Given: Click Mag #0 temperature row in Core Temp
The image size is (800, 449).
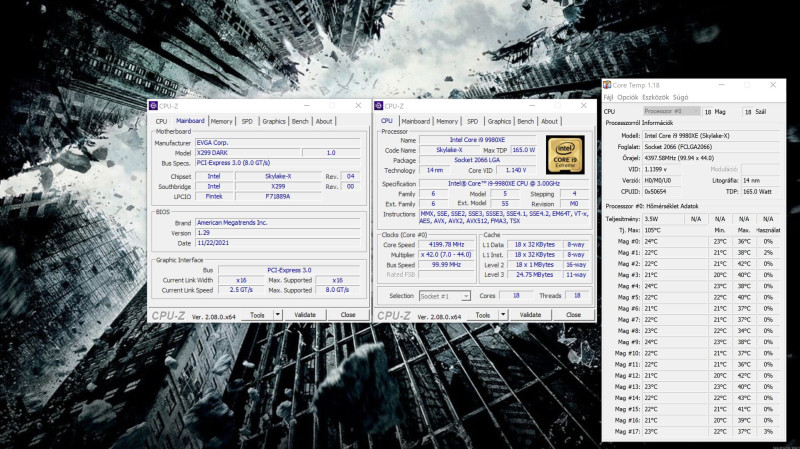Looking at the screenshot, I should coord(692,241).
